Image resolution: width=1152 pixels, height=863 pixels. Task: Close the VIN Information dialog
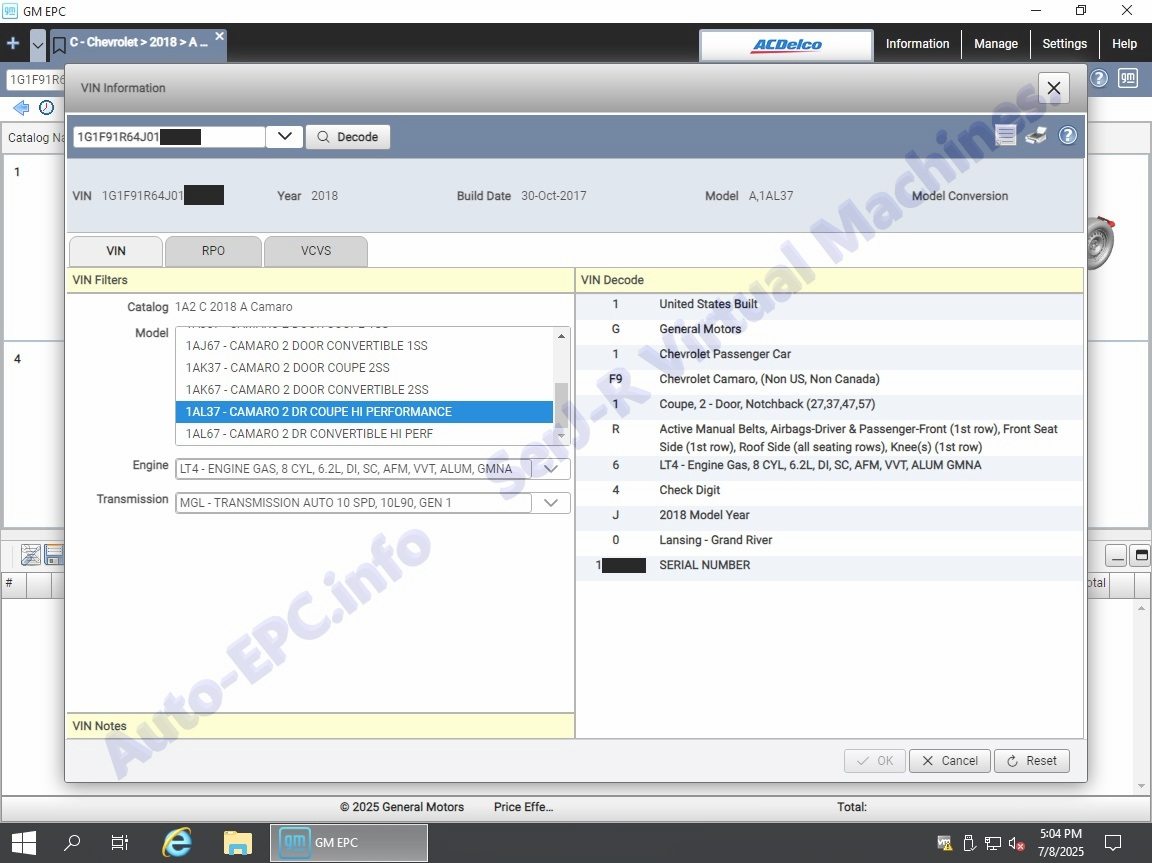coord(1053,88)
